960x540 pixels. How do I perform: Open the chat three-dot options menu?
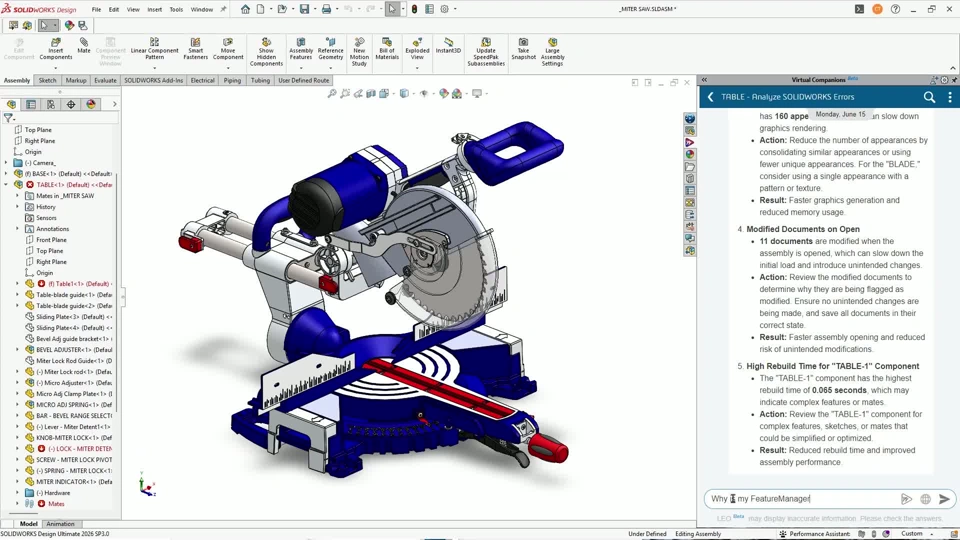[950, 97]
